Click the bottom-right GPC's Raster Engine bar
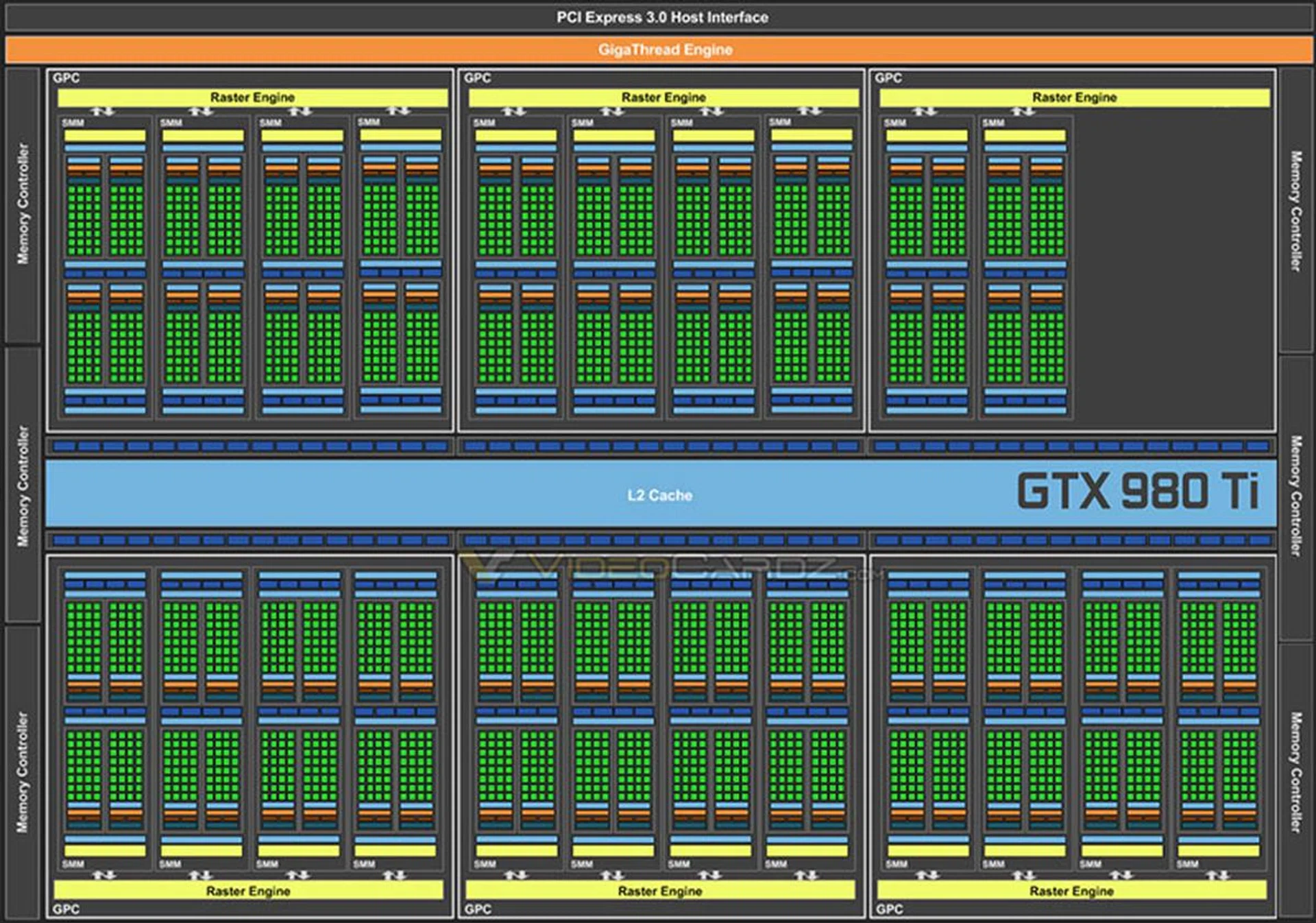Viewport: 1316px width, 923px height. coord(1071,891)
